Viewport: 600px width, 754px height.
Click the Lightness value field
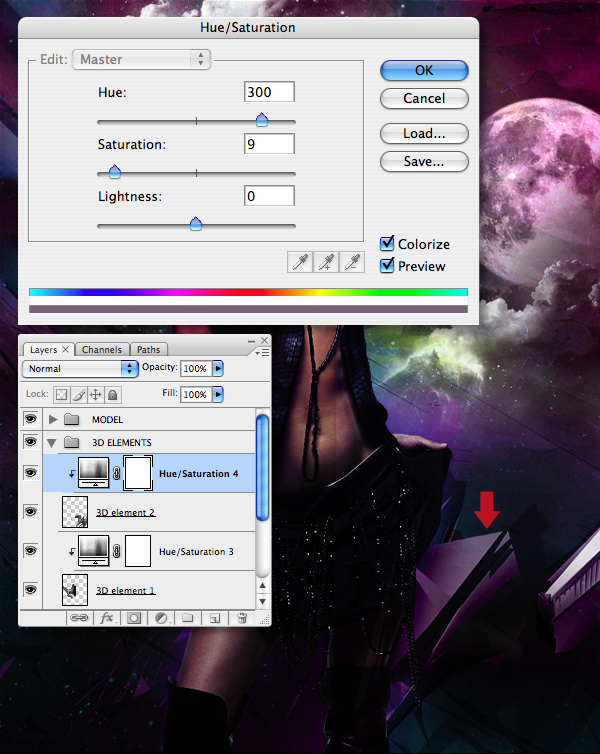tap(269, 196)
